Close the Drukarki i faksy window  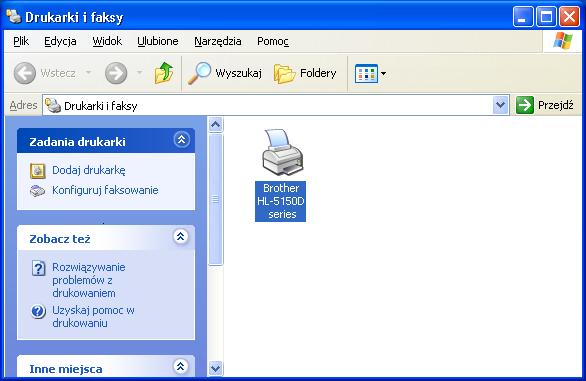[x=569, y=17]
